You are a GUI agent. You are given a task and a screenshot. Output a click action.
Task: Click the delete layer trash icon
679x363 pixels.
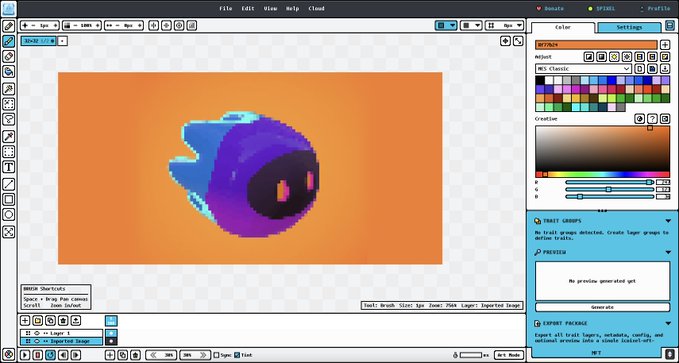63,321
